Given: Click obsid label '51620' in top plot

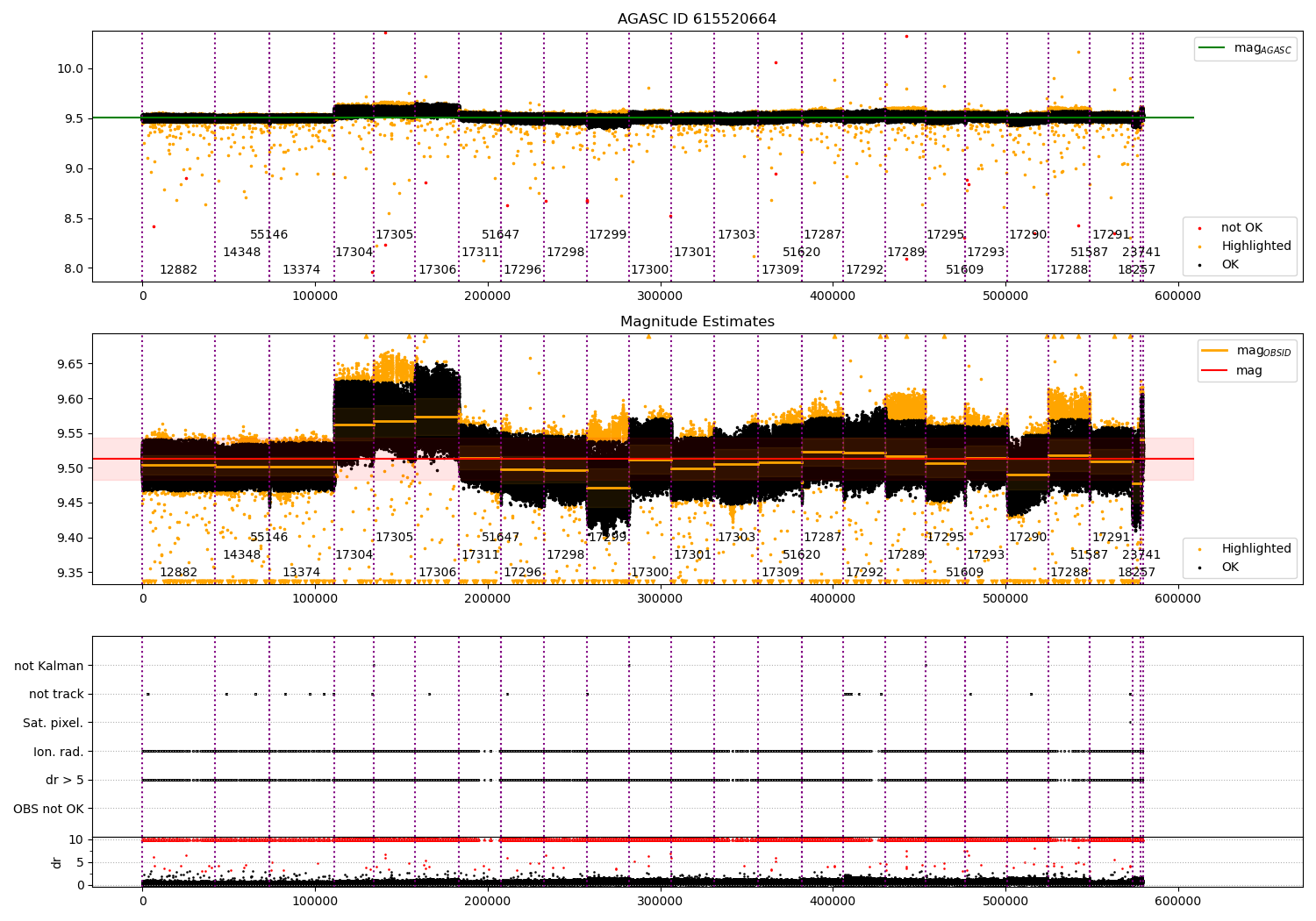Looking at the screenshot, I should (801, 253).
